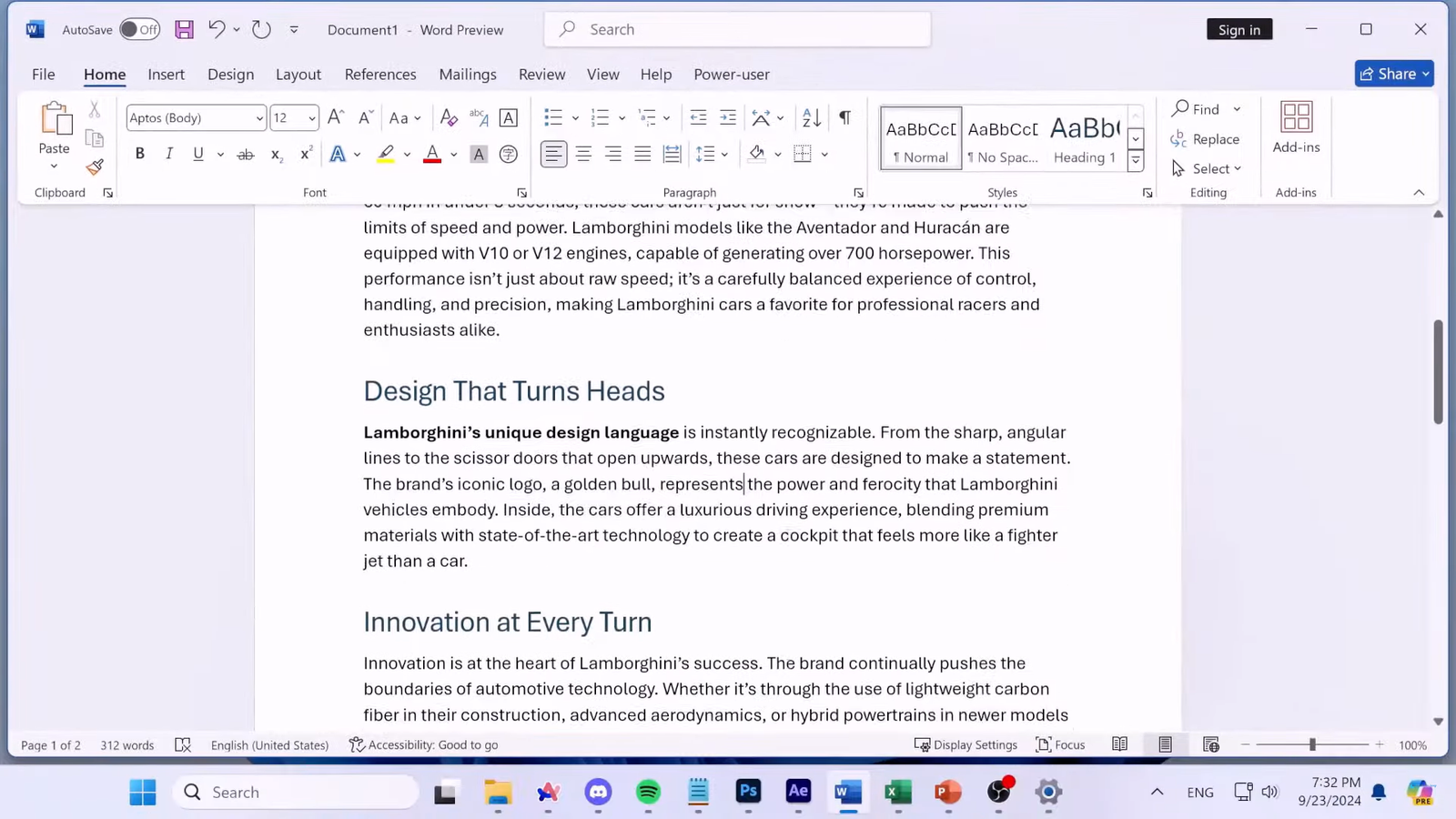Toggle the underline formatting
The height and width of the screenshot is (819, 1456).
(x=197, y=154)
